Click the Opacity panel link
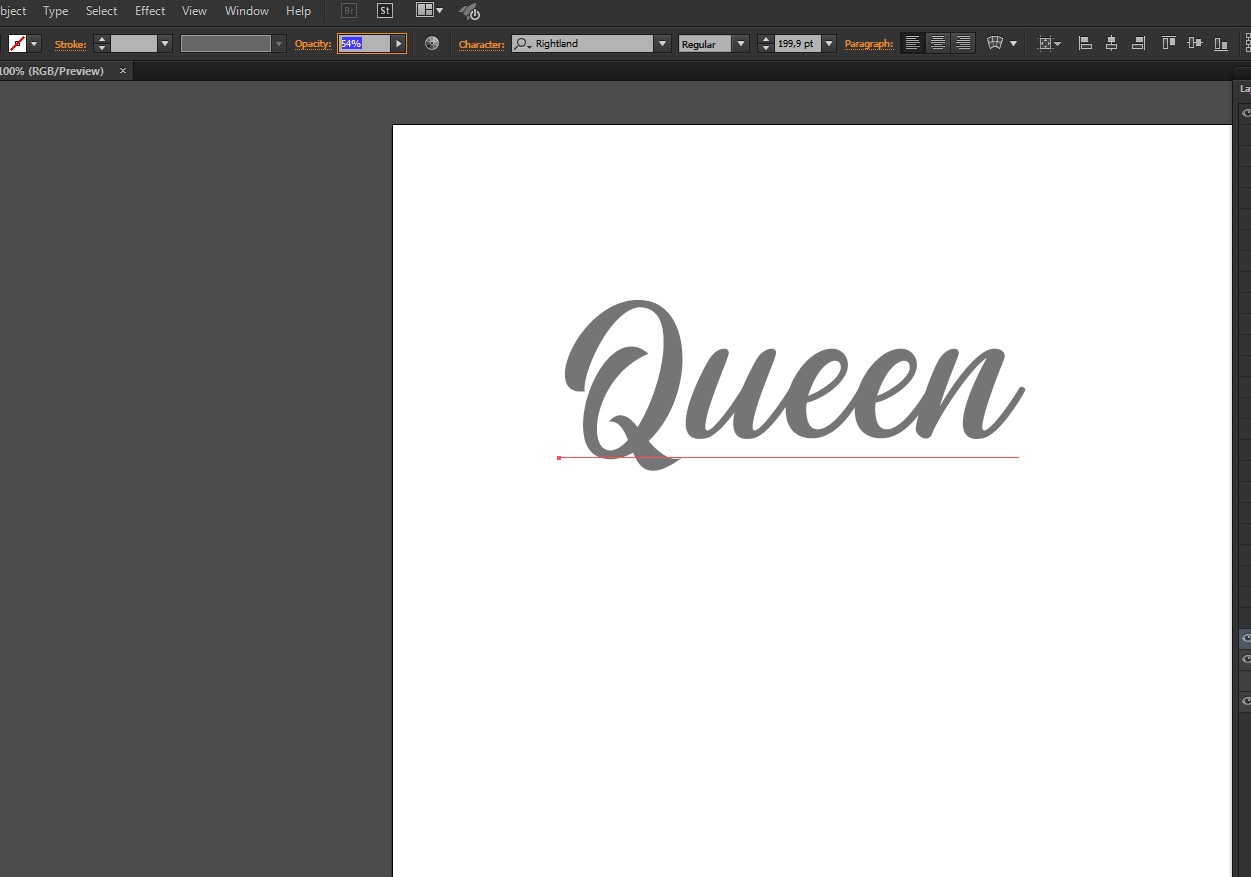The height and width of the screenshot is (877, 1251). pyautogui.click(x=312, y=44)
